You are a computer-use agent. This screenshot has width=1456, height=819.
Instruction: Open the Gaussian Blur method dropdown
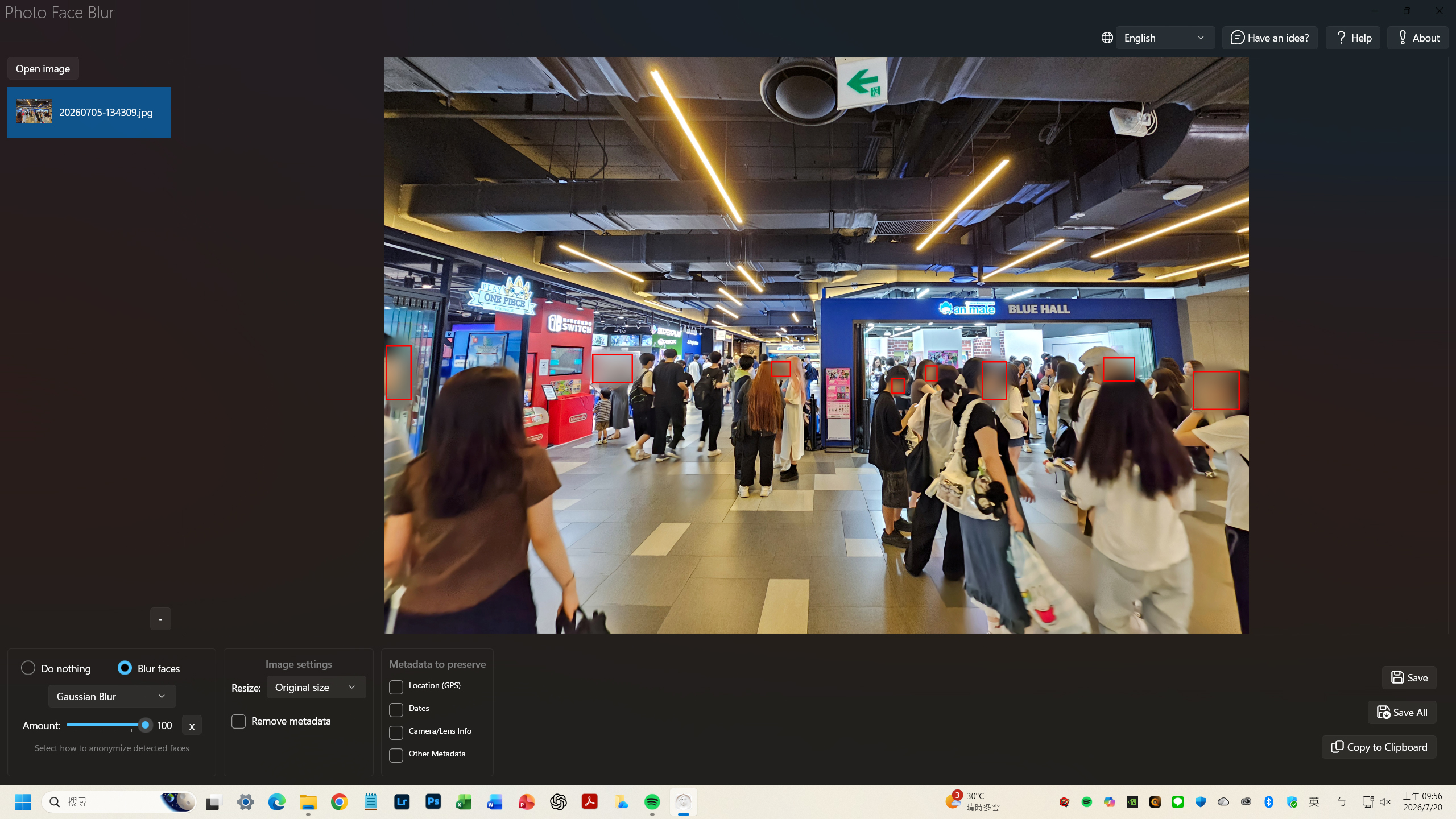[x=112, y=696]
